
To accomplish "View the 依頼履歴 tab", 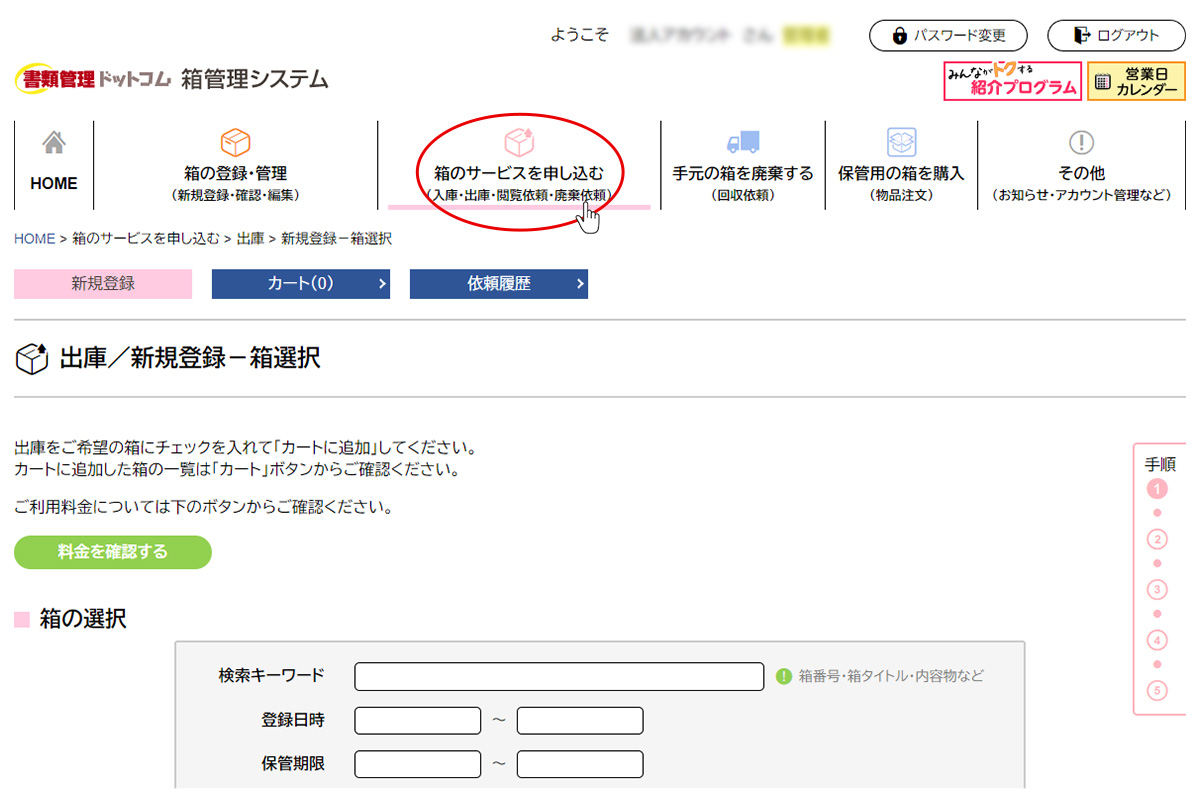I will click(498, 284).
